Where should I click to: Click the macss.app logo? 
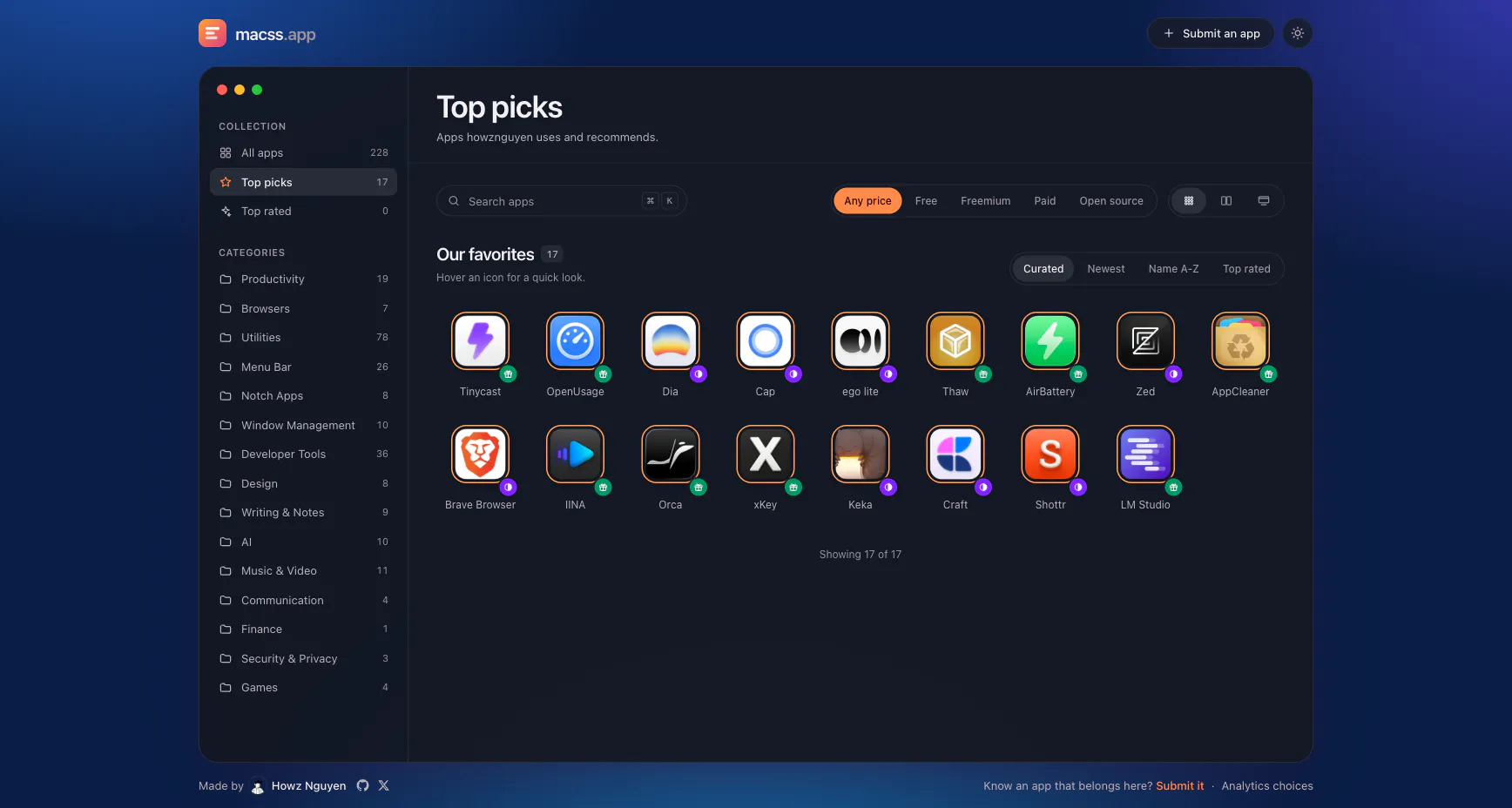coord(257,34)
